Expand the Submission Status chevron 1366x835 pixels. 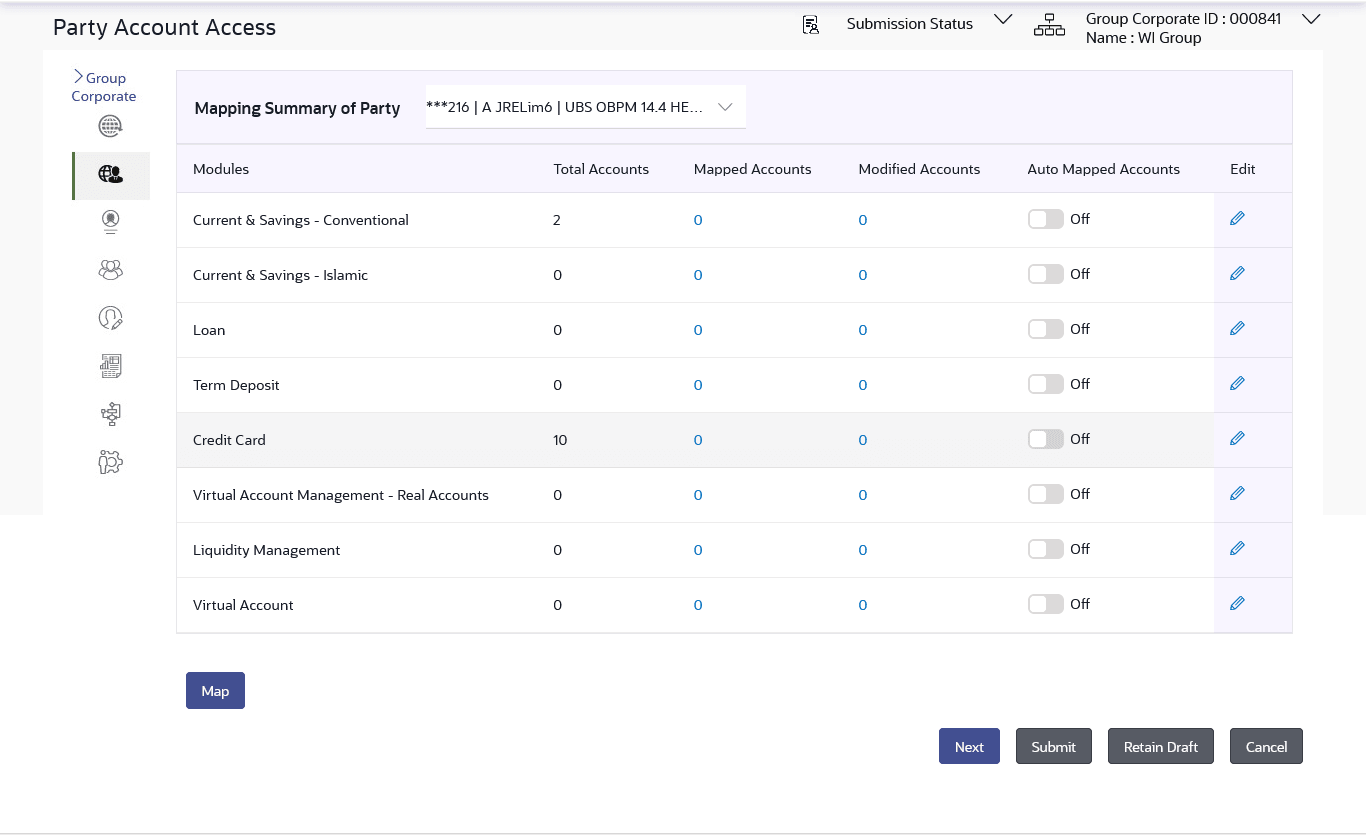1003,20
